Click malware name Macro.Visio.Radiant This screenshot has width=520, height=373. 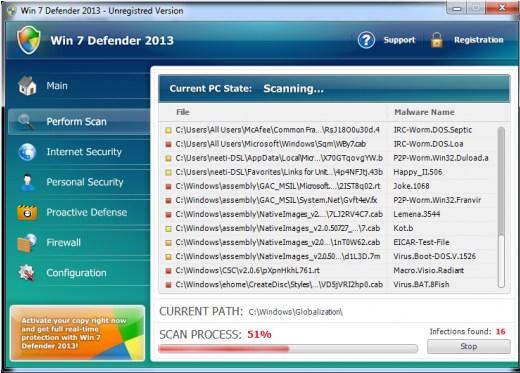coord(429,270)
